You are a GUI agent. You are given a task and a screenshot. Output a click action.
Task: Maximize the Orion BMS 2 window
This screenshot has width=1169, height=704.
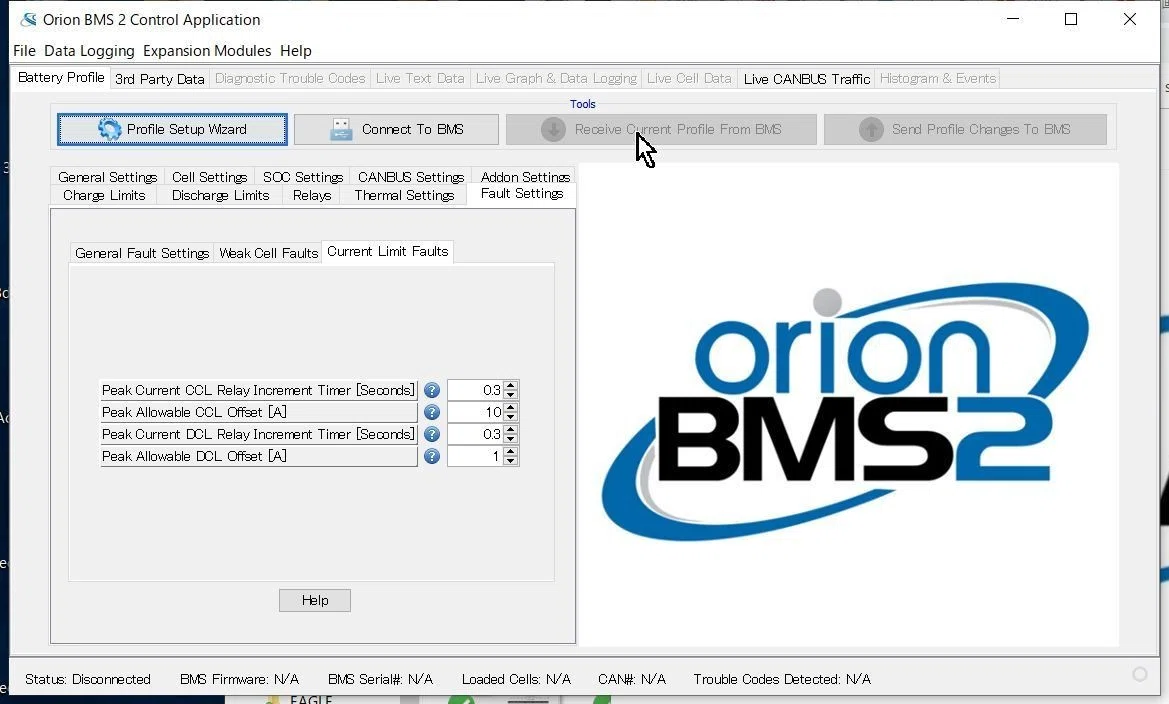point(1071,19)
